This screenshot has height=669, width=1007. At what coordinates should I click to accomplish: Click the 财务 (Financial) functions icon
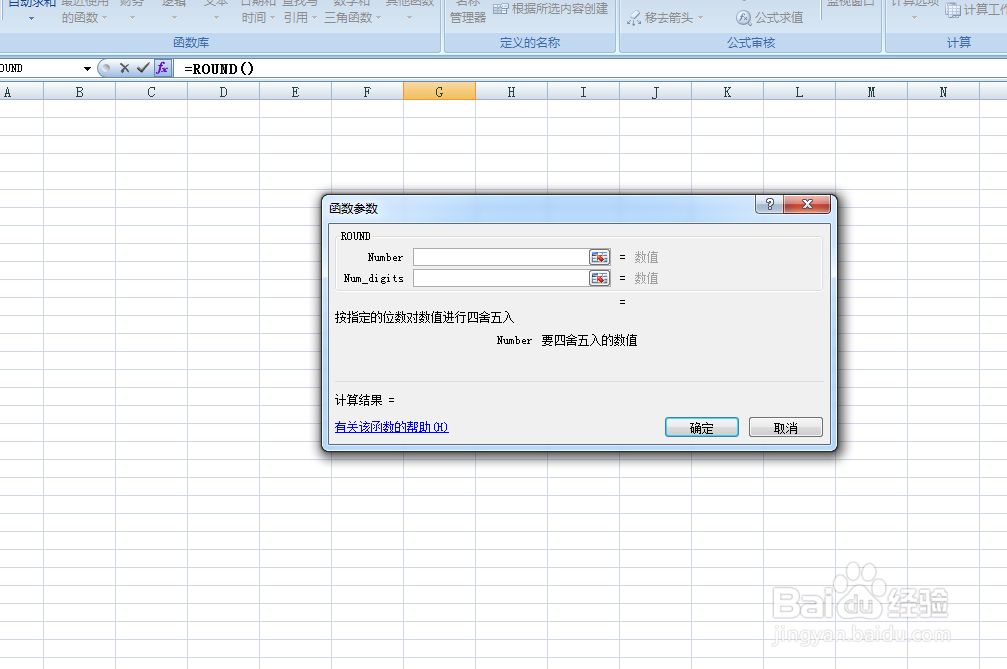tap(131, 10)
